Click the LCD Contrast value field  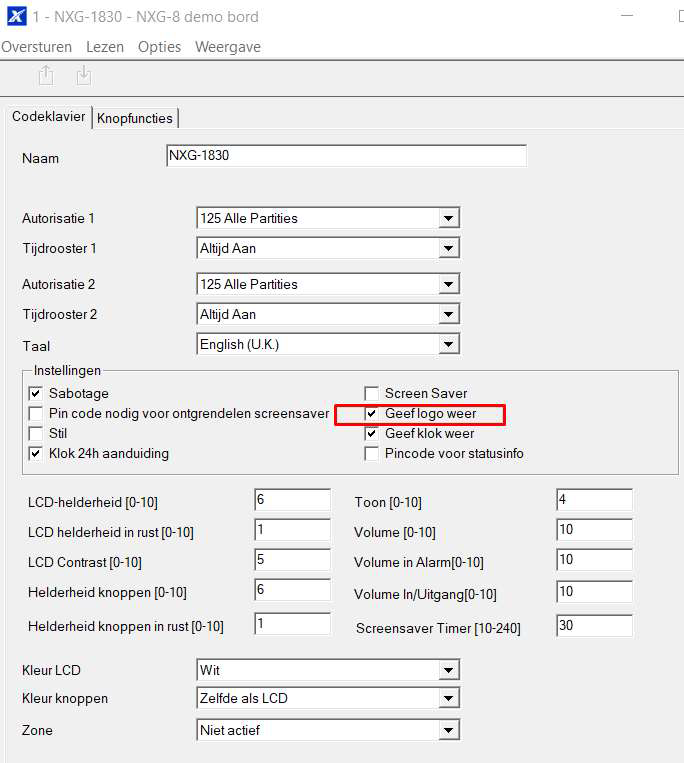292,560
